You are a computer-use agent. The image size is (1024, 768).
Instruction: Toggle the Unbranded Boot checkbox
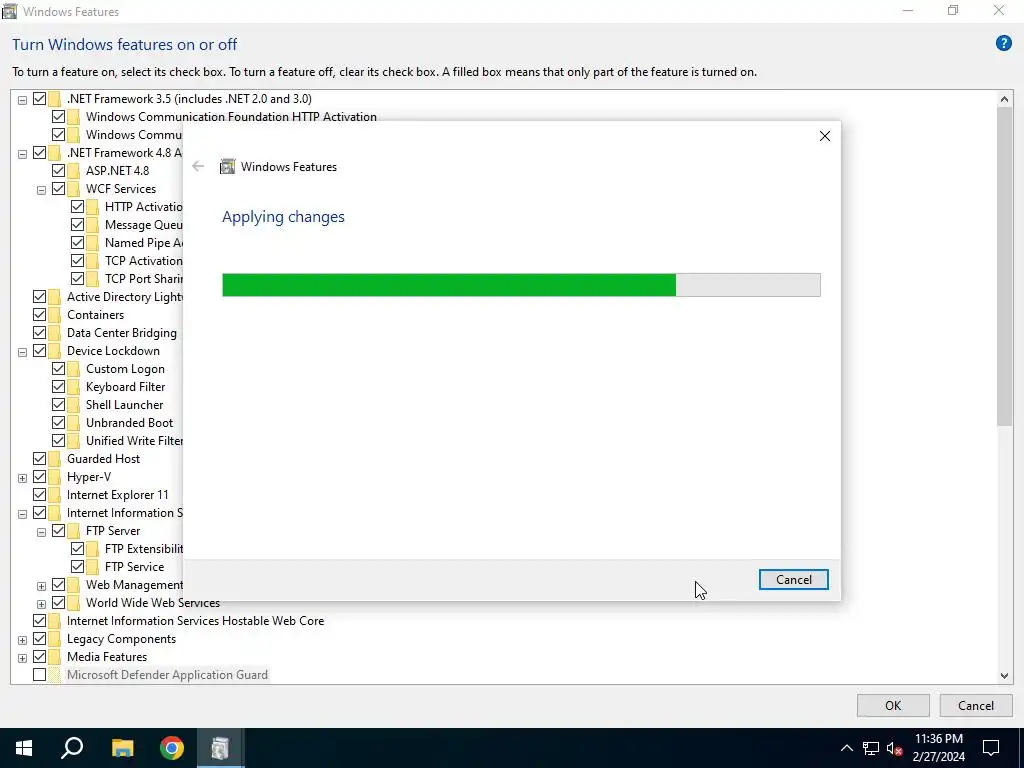58,423
